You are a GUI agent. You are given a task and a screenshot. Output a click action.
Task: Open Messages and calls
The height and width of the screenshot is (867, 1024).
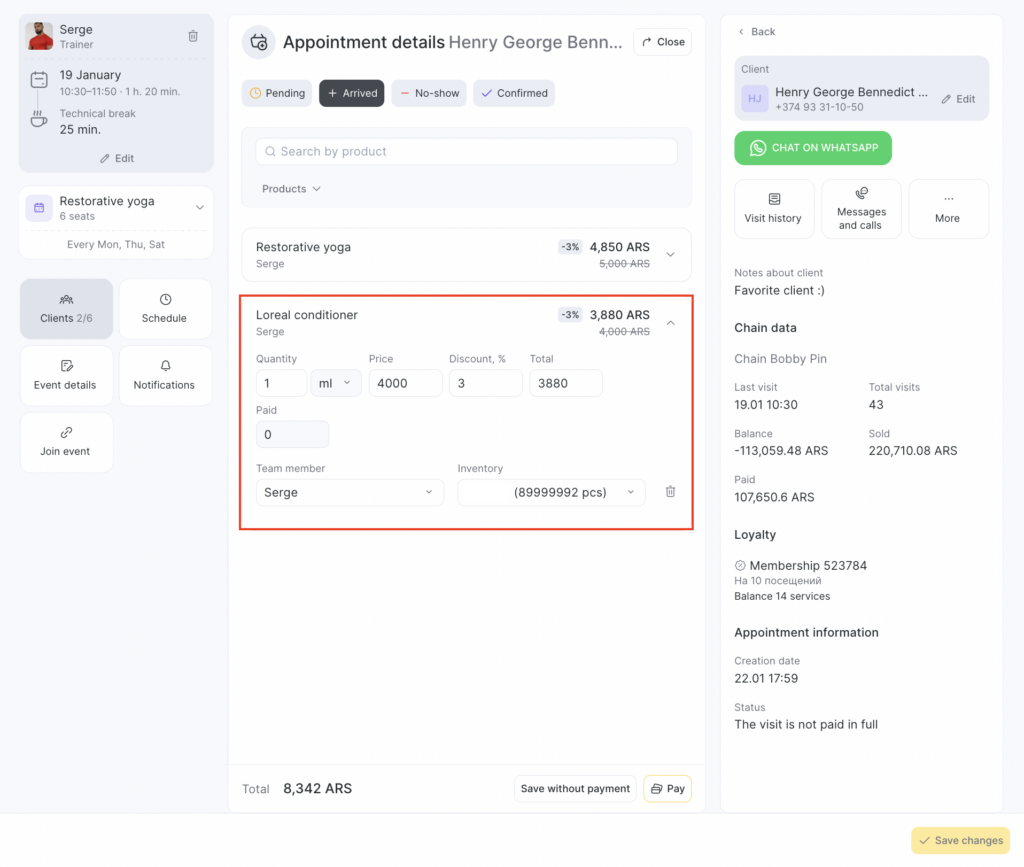[x=861, y=209]
